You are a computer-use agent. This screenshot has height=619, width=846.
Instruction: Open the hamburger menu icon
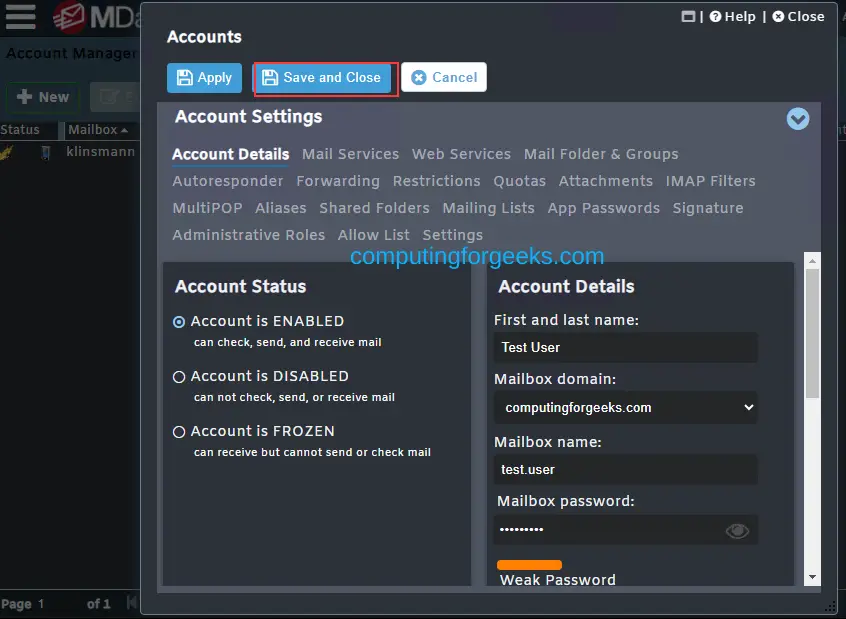(21, 17)
